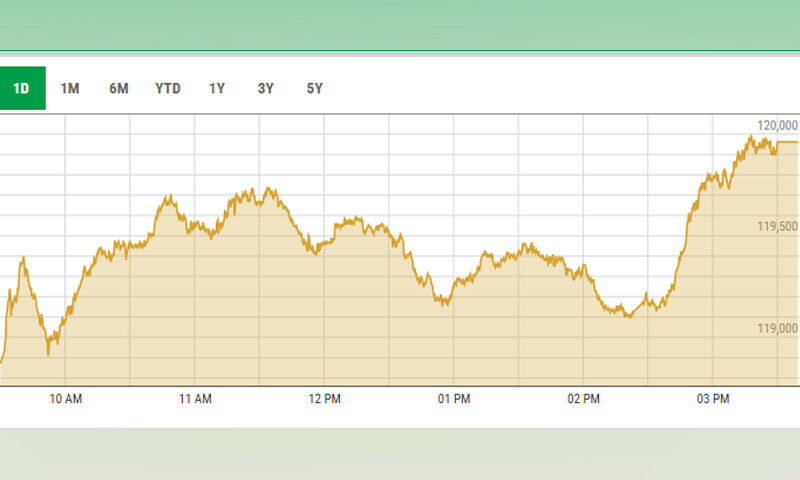800x480 pixels.
Task: Click the 02 PM axis label
Action: coord(583,400)
